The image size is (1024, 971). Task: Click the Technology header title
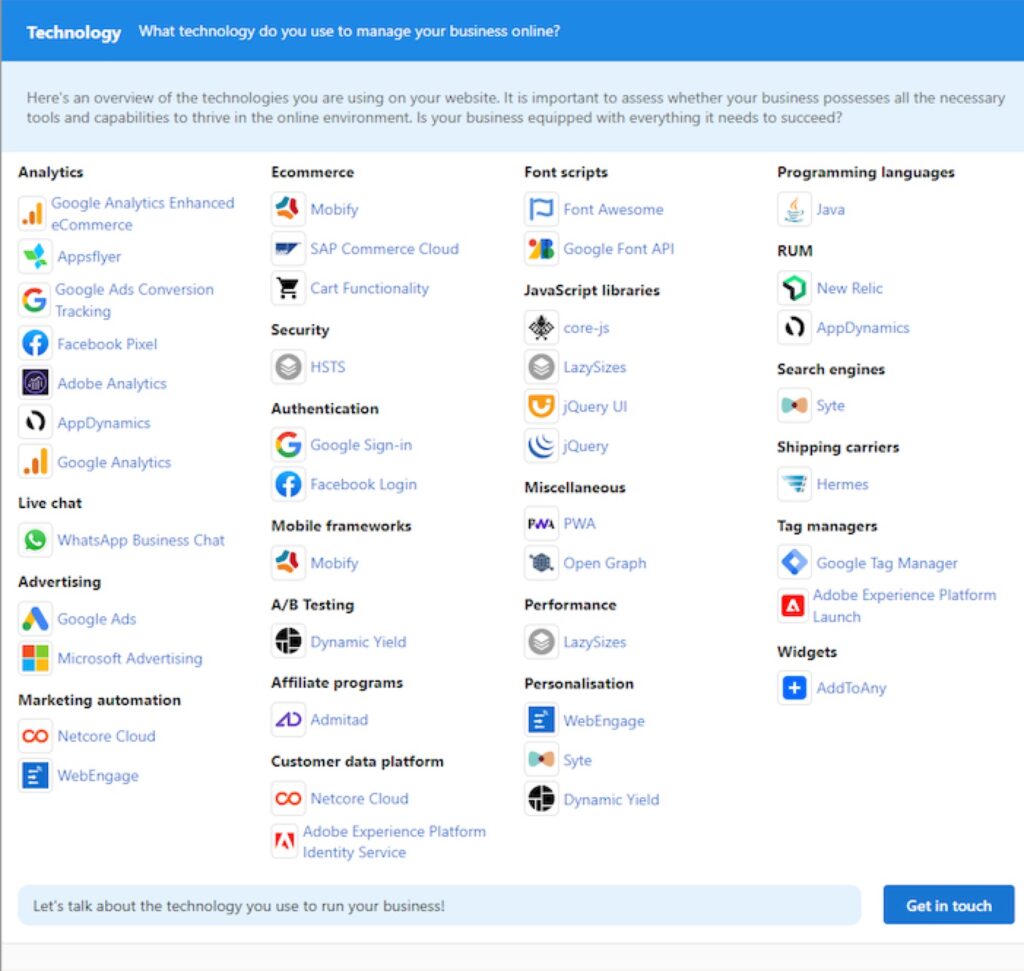pyautogui.click(x=74, y=32)
